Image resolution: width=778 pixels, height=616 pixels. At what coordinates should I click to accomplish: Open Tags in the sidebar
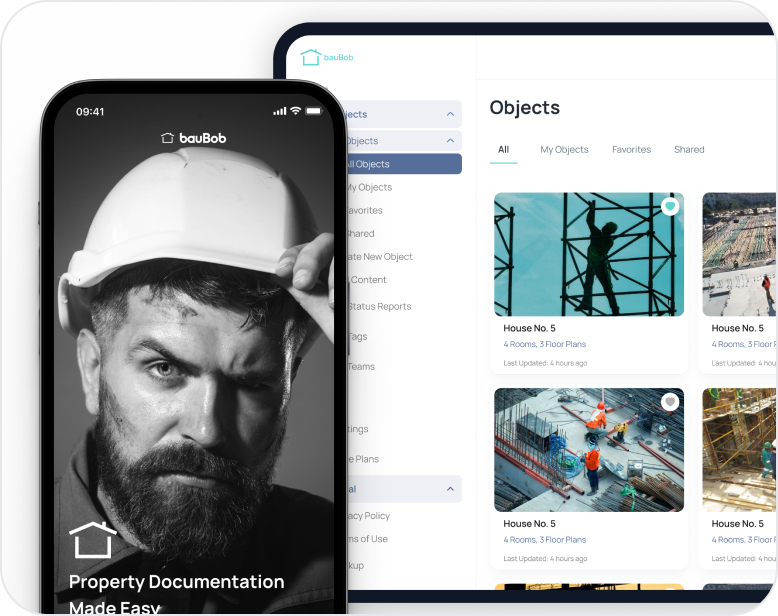pos(357,336)
